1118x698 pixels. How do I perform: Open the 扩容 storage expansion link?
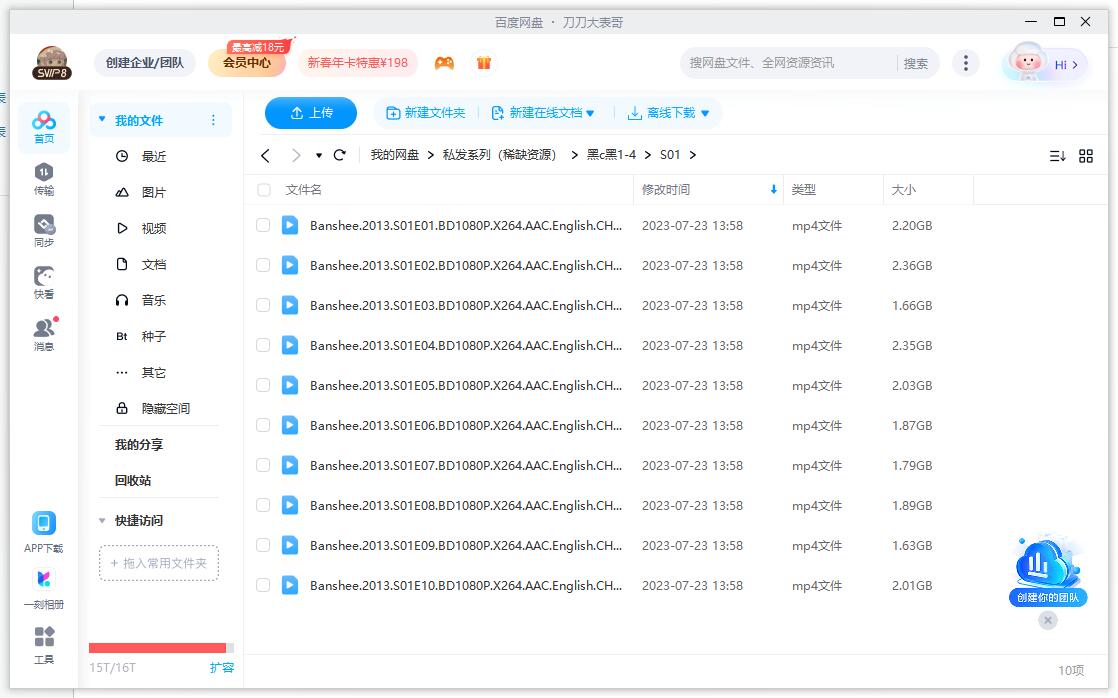click(x=222, y=667)
